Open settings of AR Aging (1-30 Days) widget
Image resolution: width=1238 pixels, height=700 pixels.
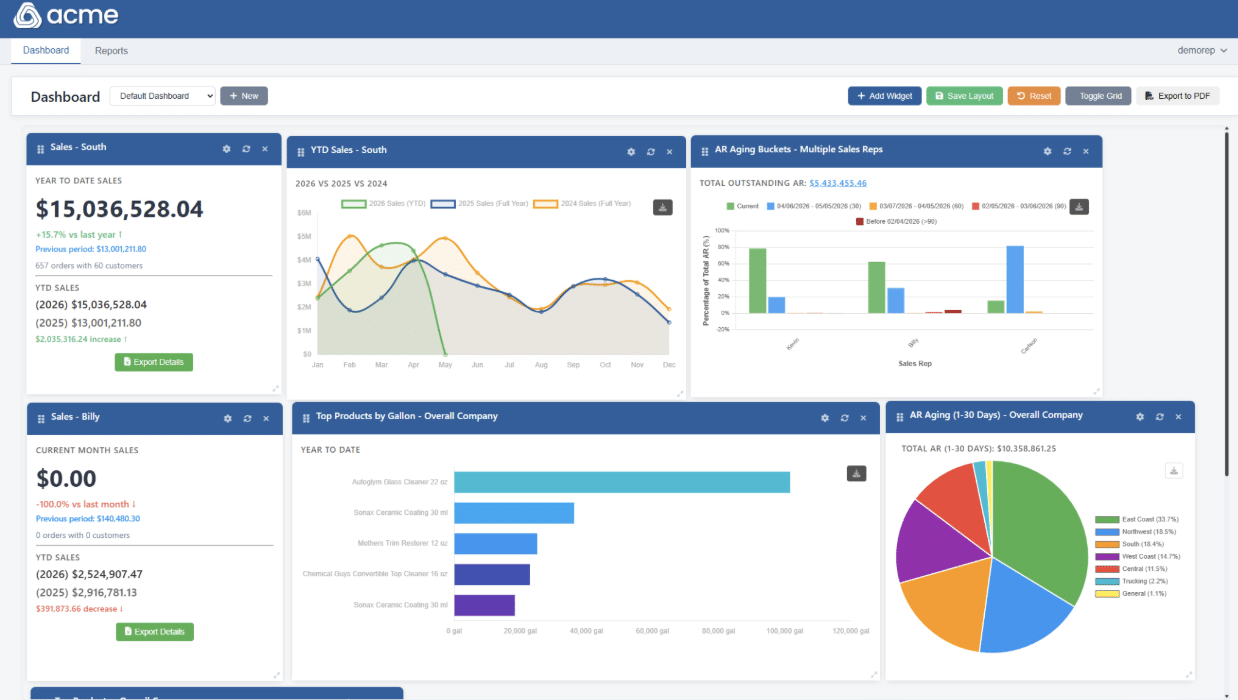tap(1140, 416)
